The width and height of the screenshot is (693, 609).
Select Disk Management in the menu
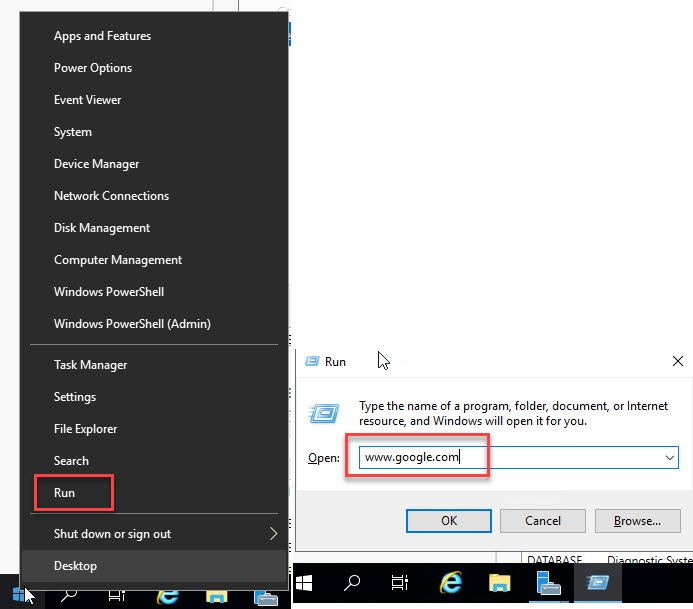point(102,228)
